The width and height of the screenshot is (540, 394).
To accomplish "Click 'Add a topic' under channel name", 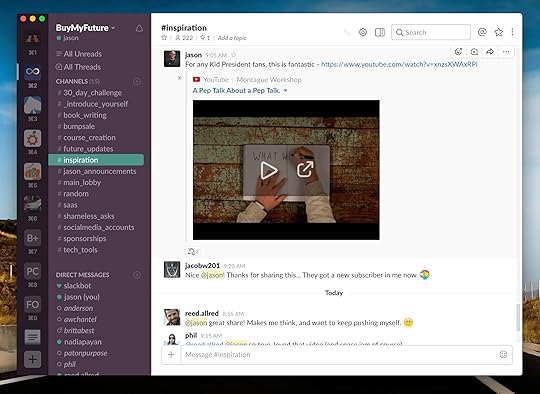I will point(232,38).
